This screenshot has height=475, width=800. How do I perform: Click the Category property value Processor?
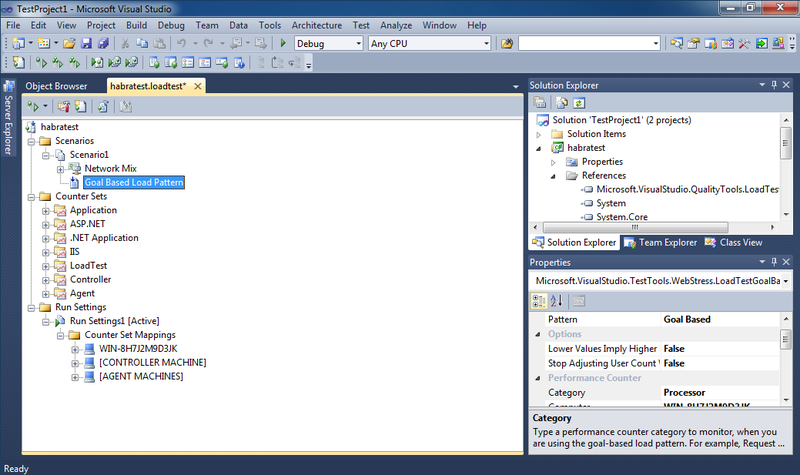(720, 393)
